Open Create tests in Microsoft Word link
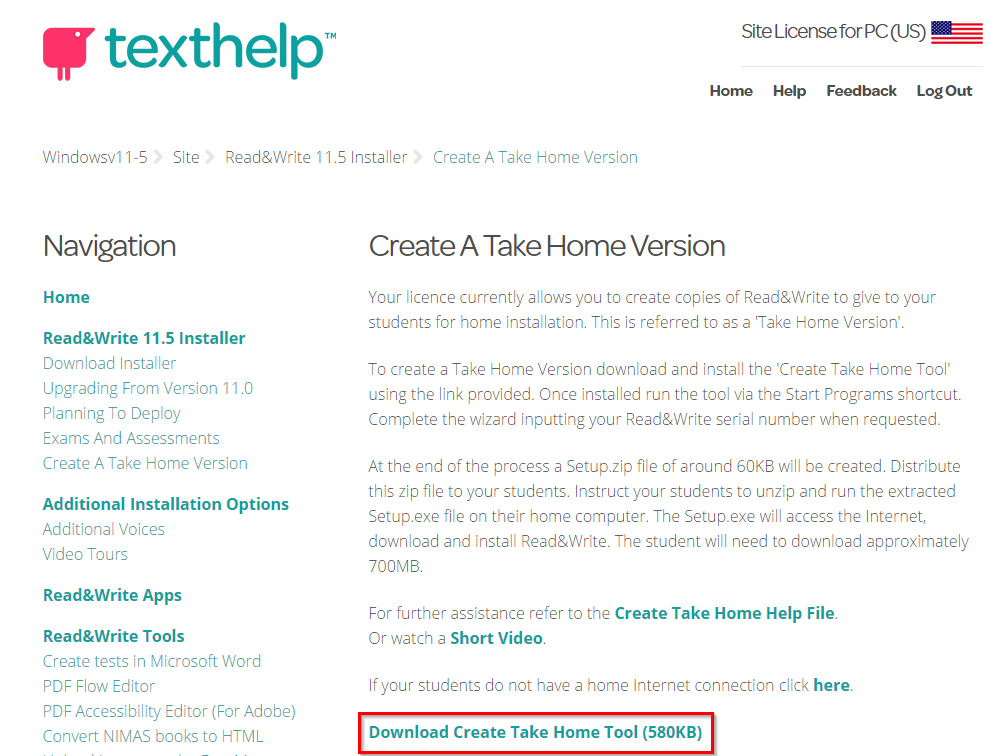This screenshot has width=1001, height=756. 152,661
